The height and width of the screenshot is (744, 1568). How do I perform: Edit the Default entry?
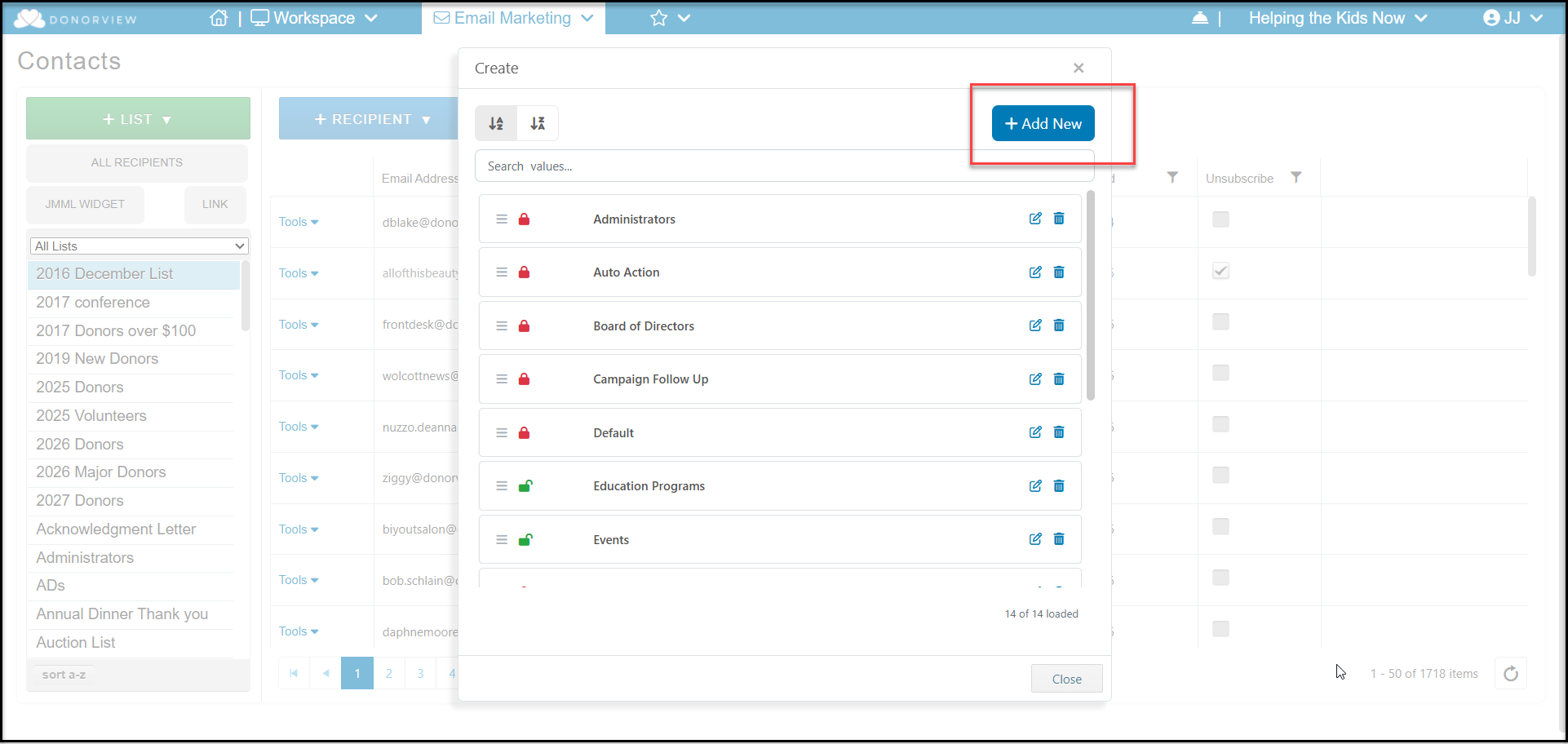(x=1035, y=432)
